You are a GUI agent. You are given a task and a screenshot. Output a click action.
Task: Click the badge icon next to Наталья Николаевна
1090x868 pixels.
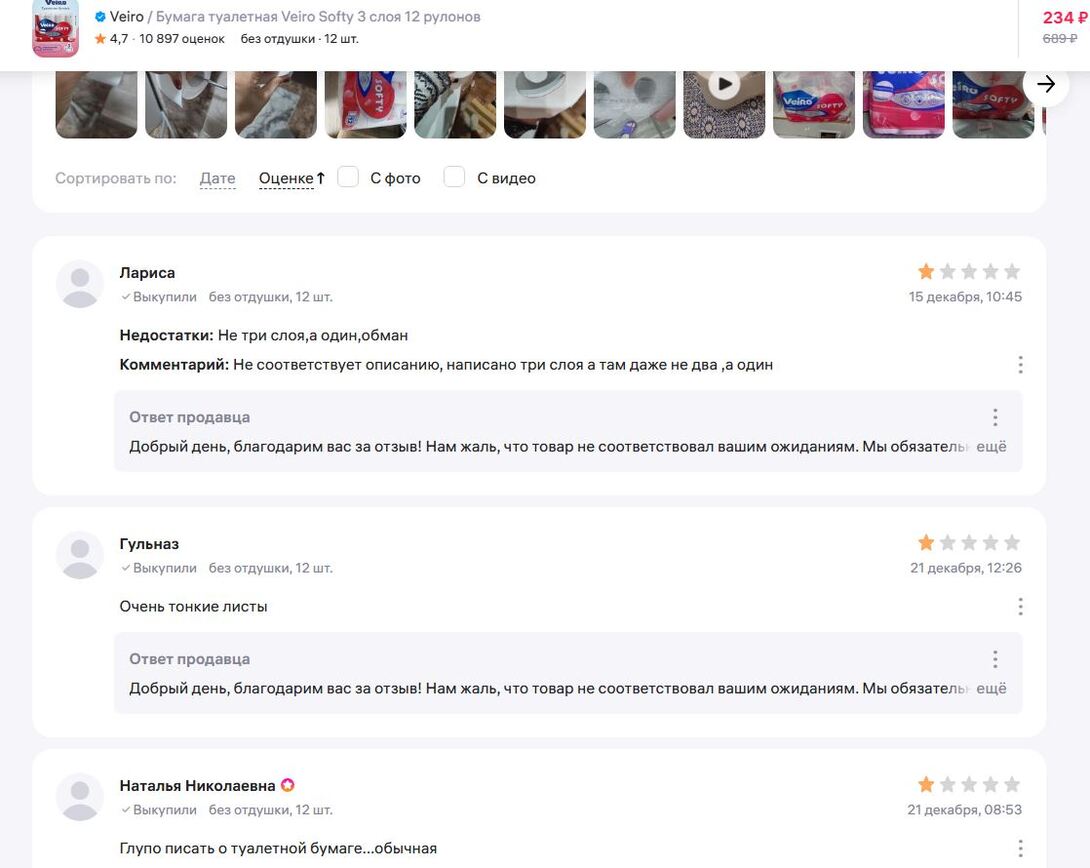(288, 785)
